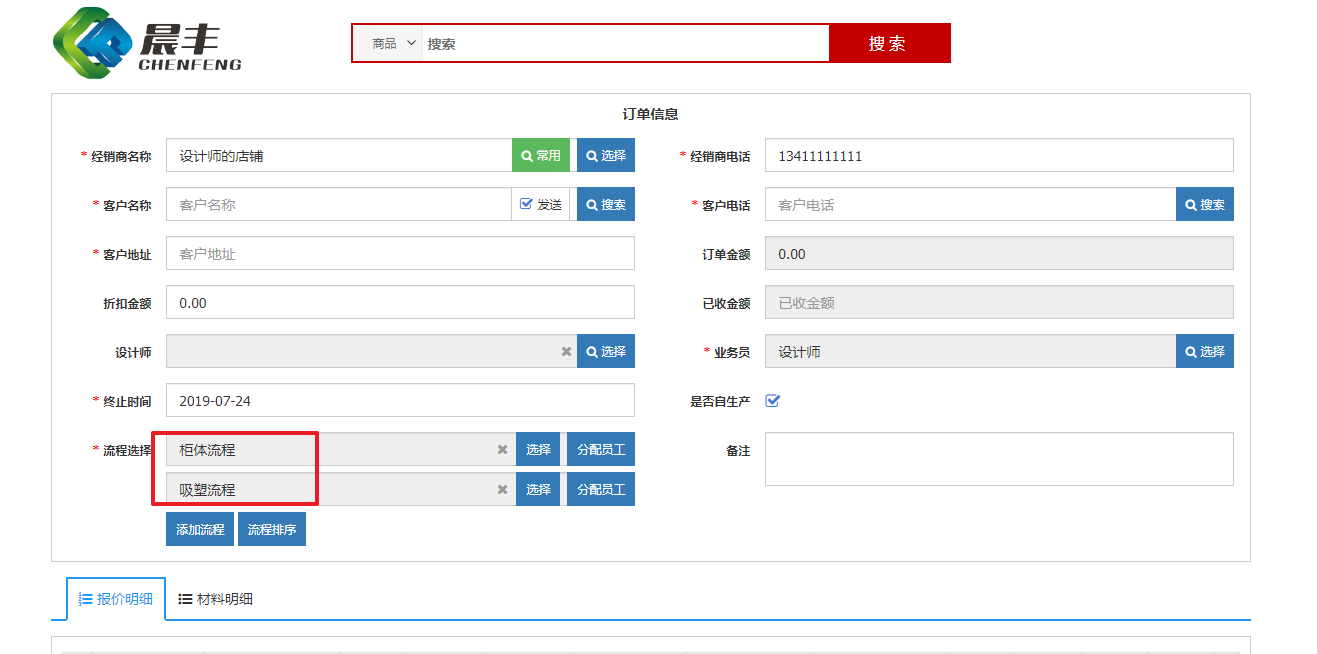This screenshot has width=1317, height=654.
Task: Select the 报价明细 tab
Action: click(116, 599)
